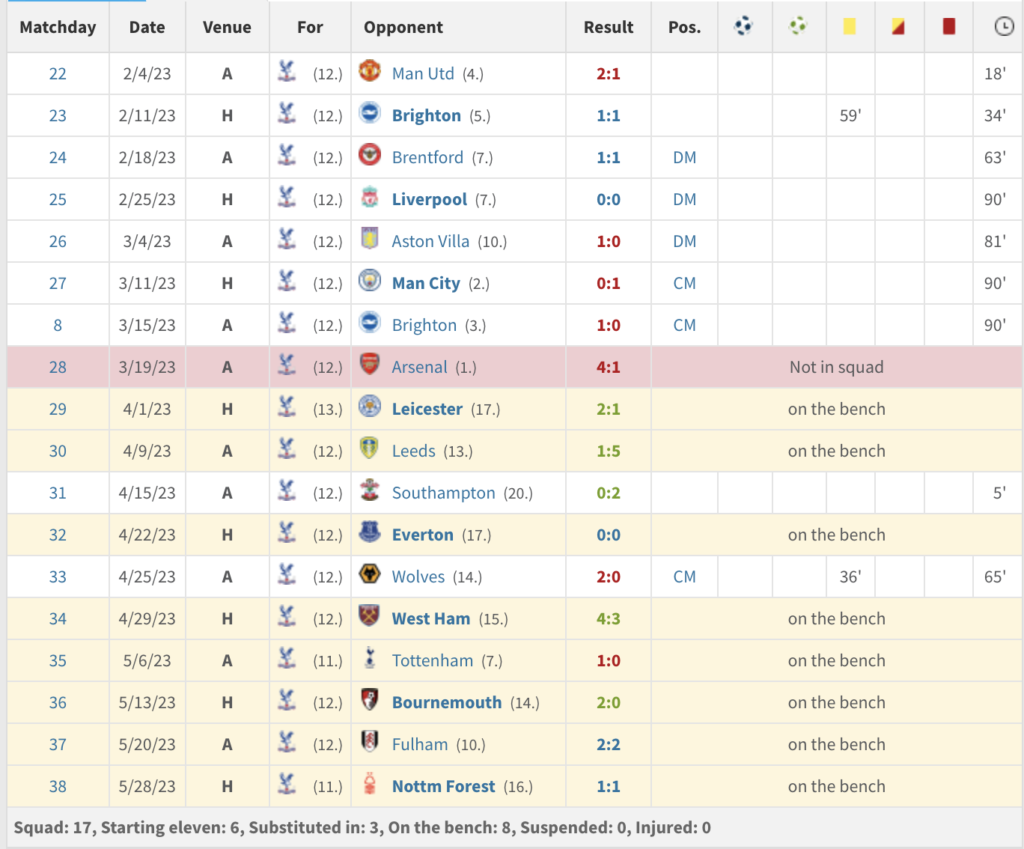
Task: Click CM position in Wolves row
Action: [684, 577]
